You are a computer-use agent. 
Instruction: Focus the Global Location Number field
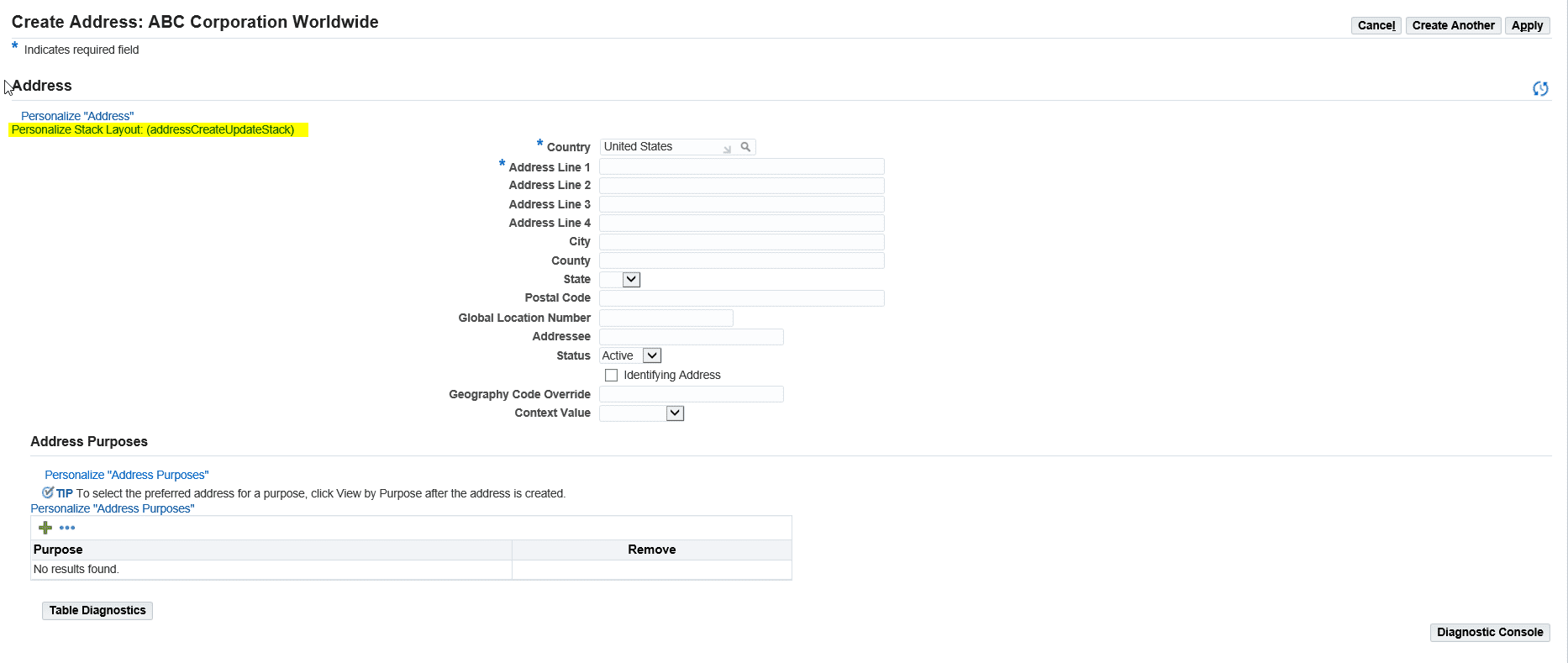point(666,318)
